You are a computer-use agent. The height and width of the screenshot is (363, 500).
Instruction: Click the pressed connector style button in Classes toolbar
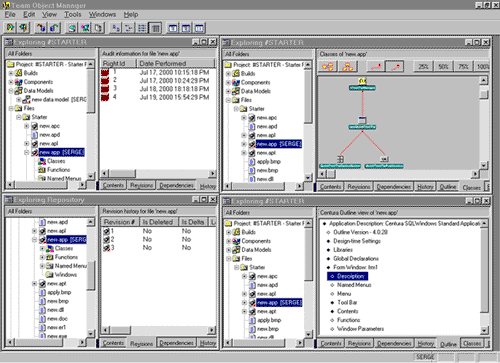(395, 67)
